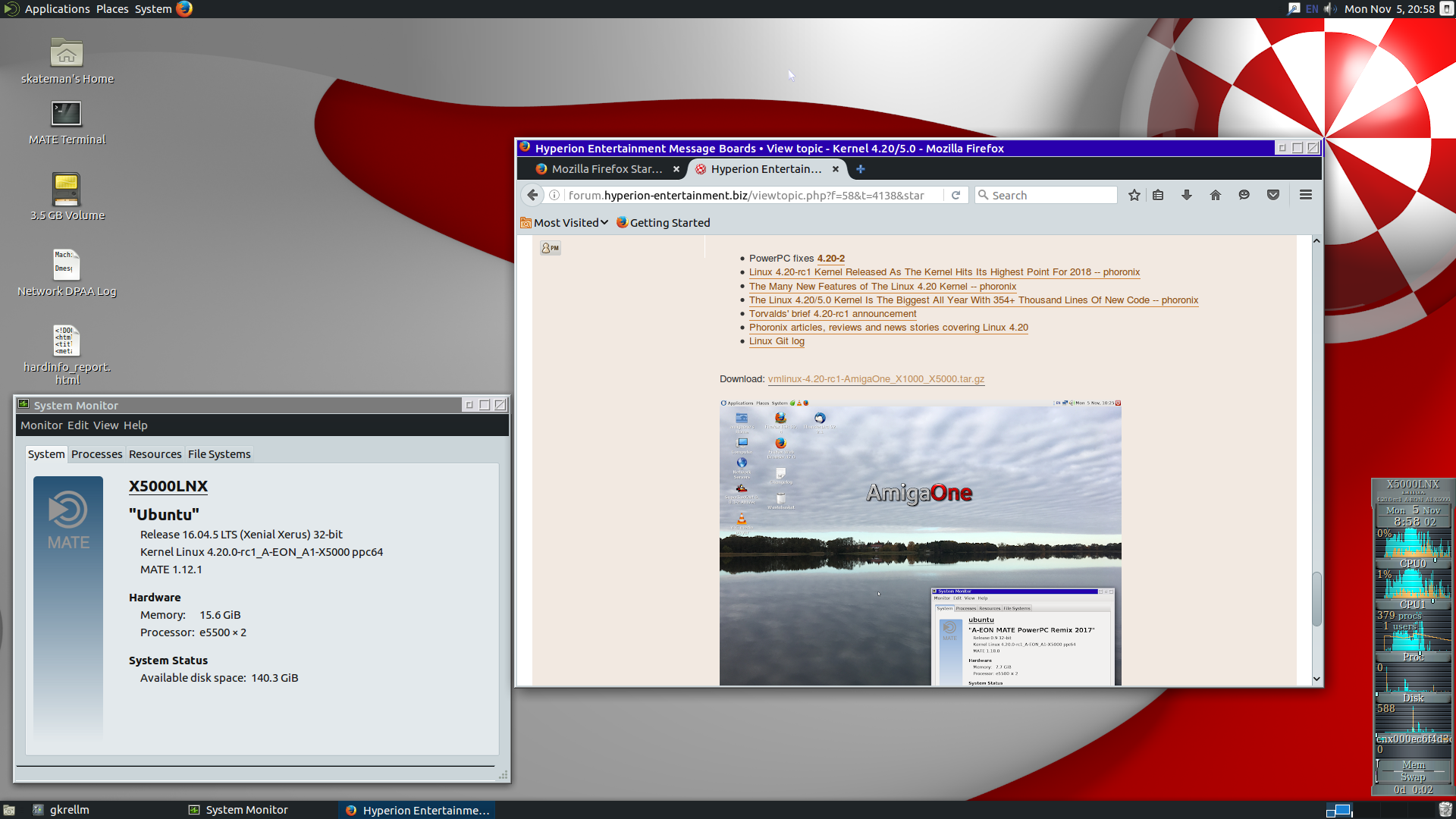Click the Firefox Search box
This screenshot has height=819, width=1456.
1046,195
